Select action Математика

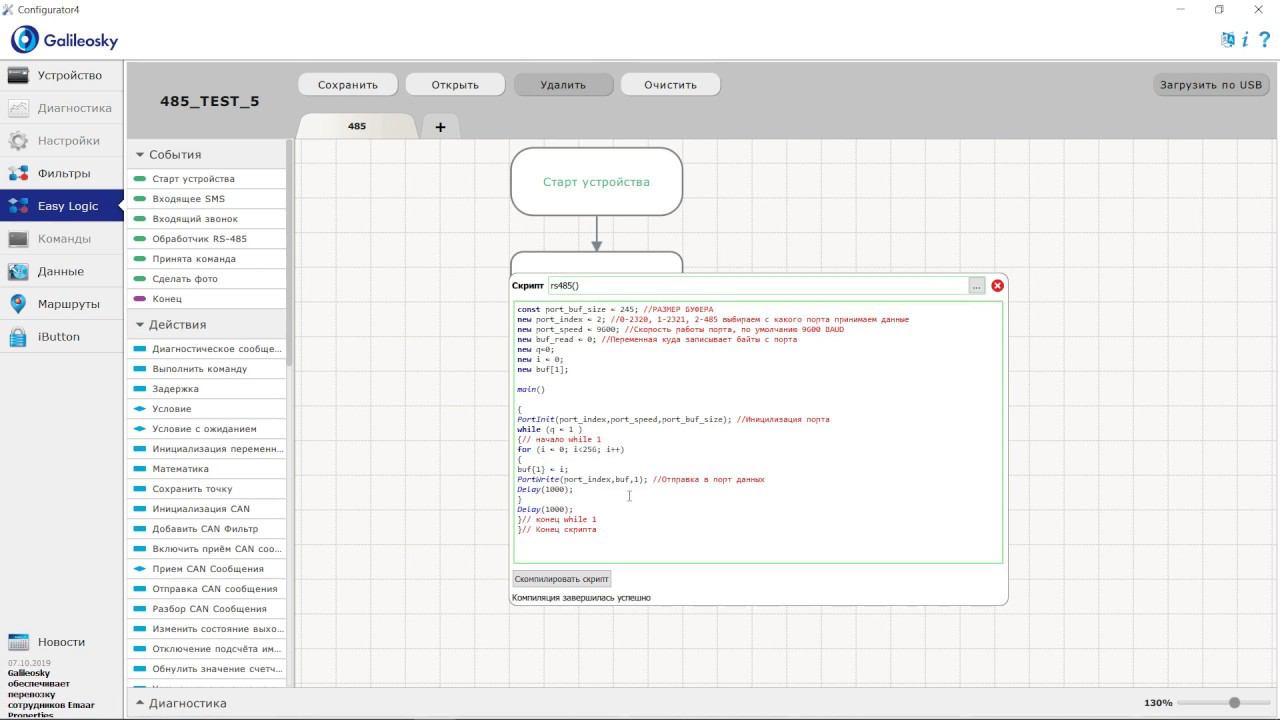coord(206,469)
